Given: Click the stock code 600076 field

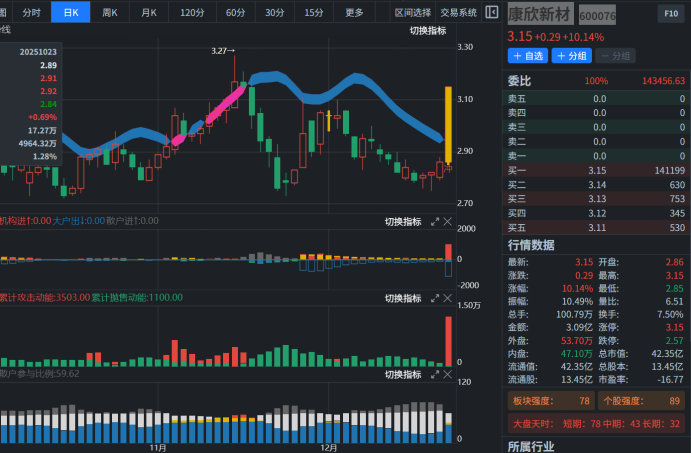Looking at the screenshot, I should [598, 17].
